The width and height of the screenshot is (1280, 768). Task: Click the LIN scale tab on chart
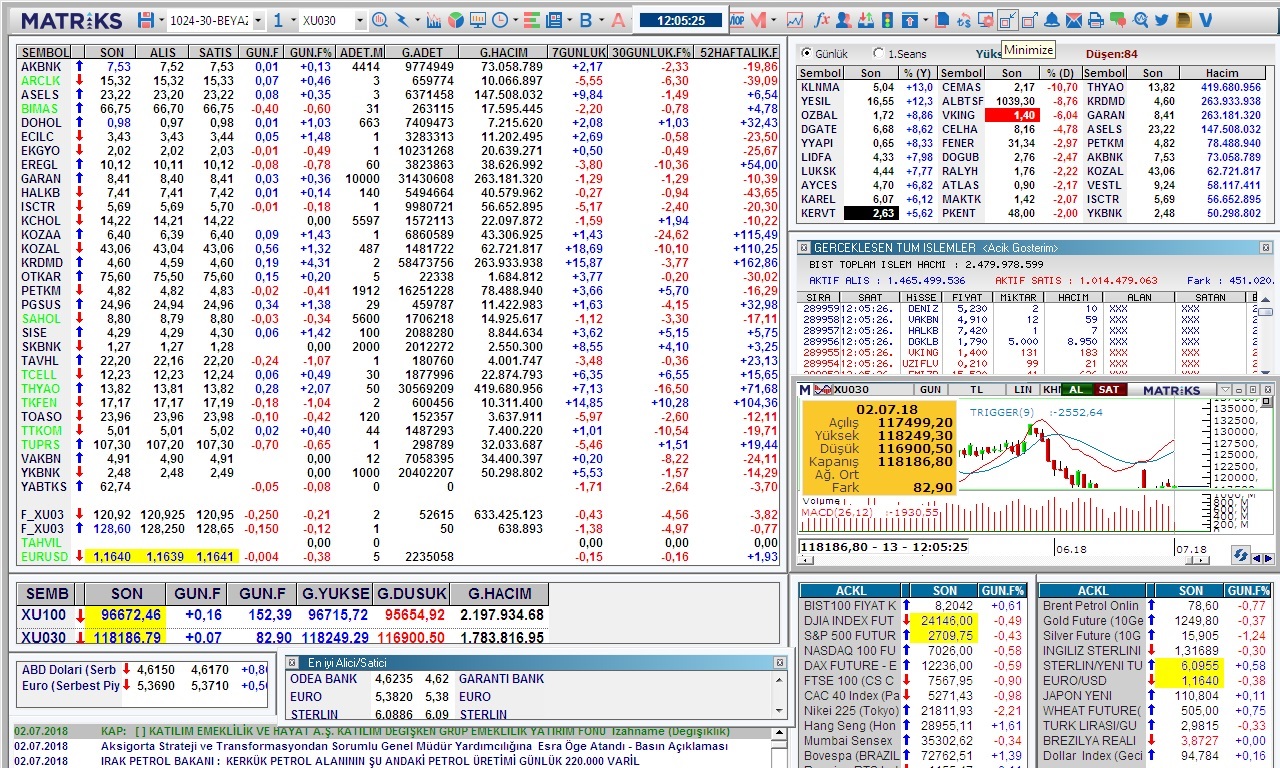click(1023, 390)
